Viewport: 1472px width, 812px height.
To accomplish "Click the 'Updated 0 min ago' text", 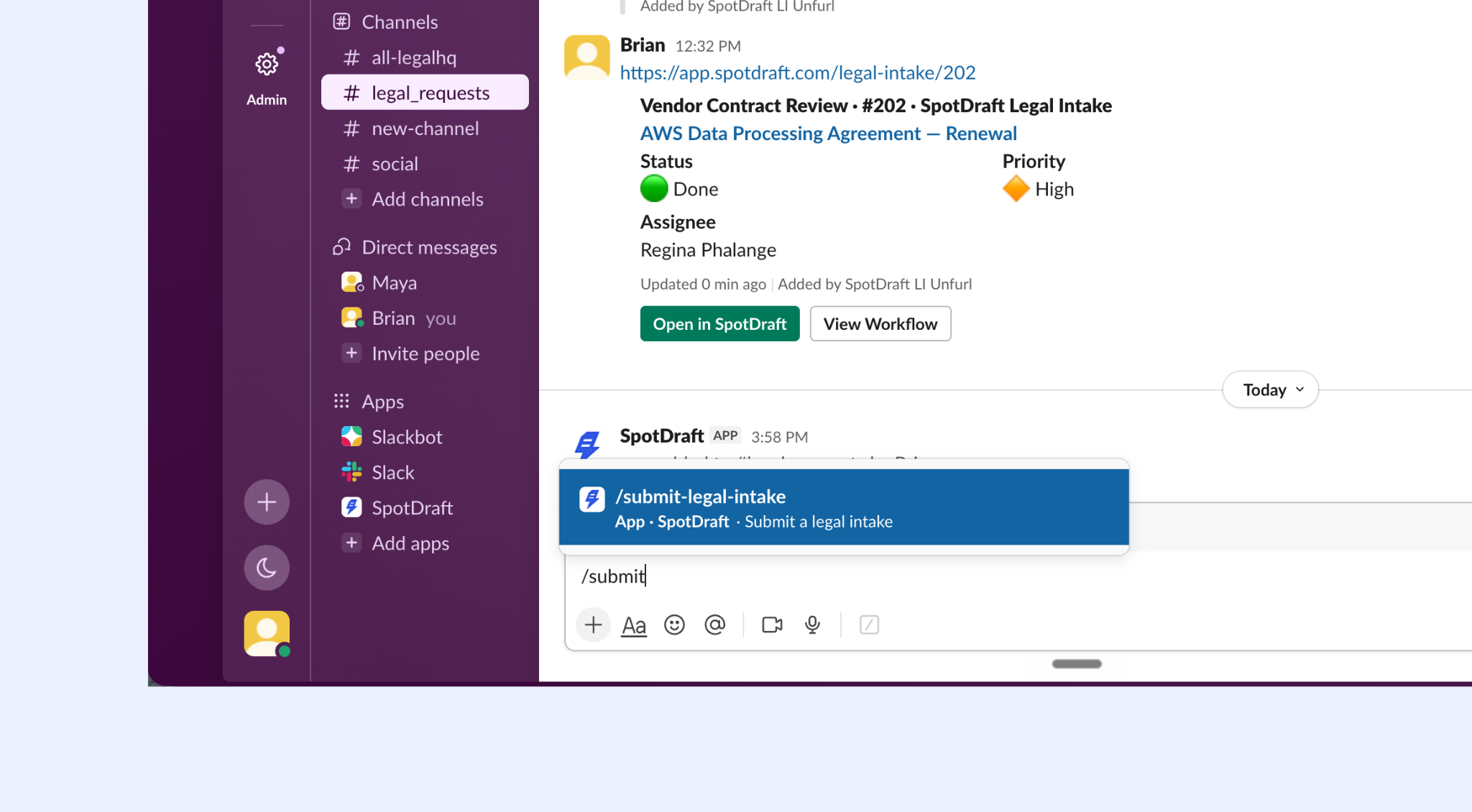I will 703,285.
